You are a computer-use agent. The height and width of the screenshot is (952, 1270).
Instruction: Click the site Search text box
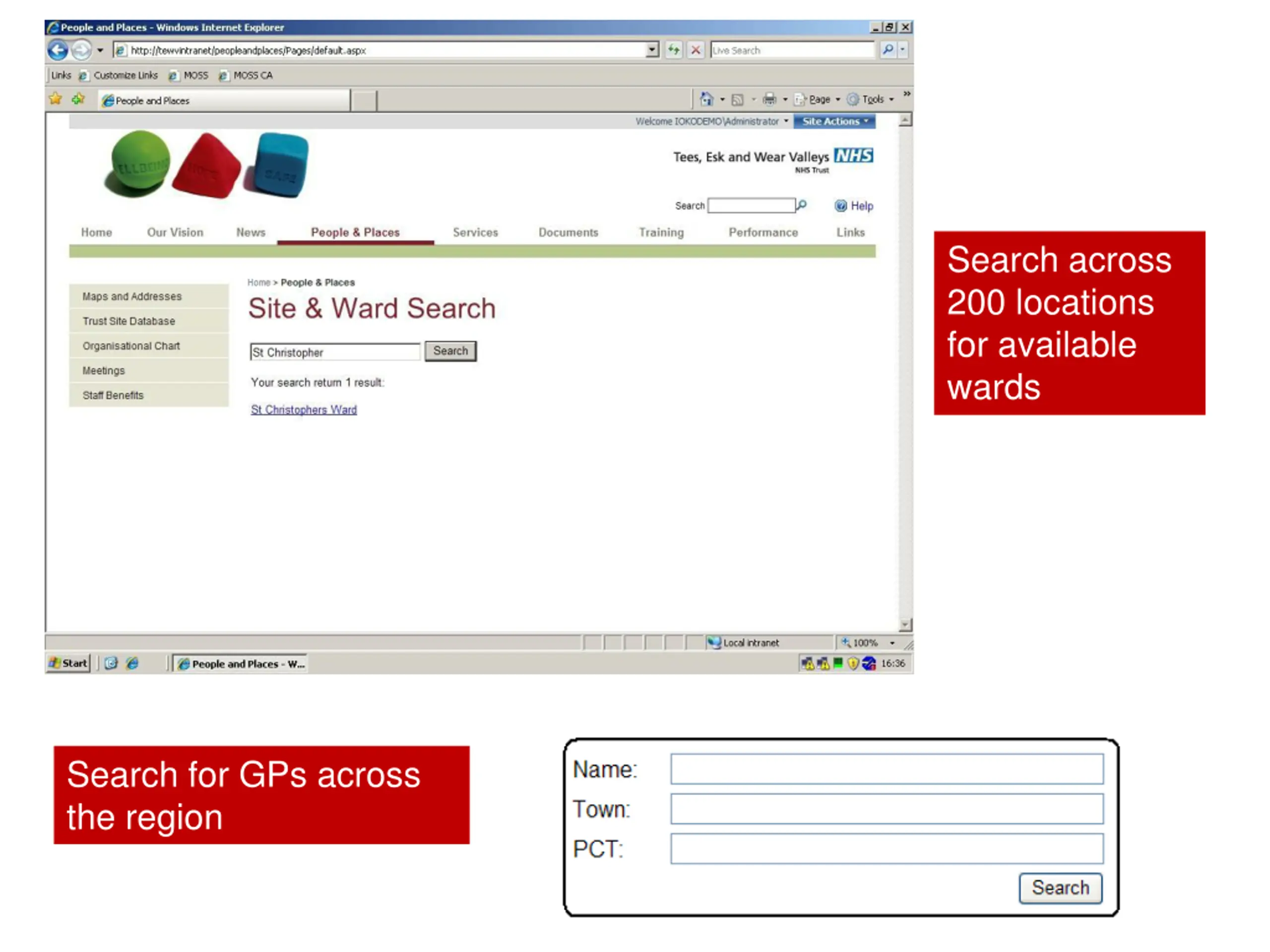(752, 205)
